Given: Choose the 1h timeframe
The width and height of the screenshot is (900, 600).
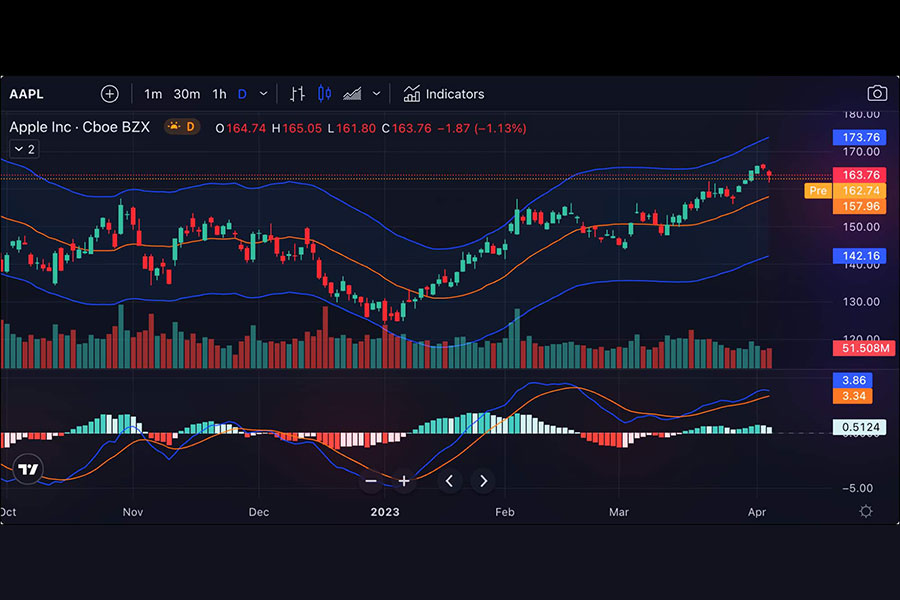Looking at the screenshot, I should point(219,94).
